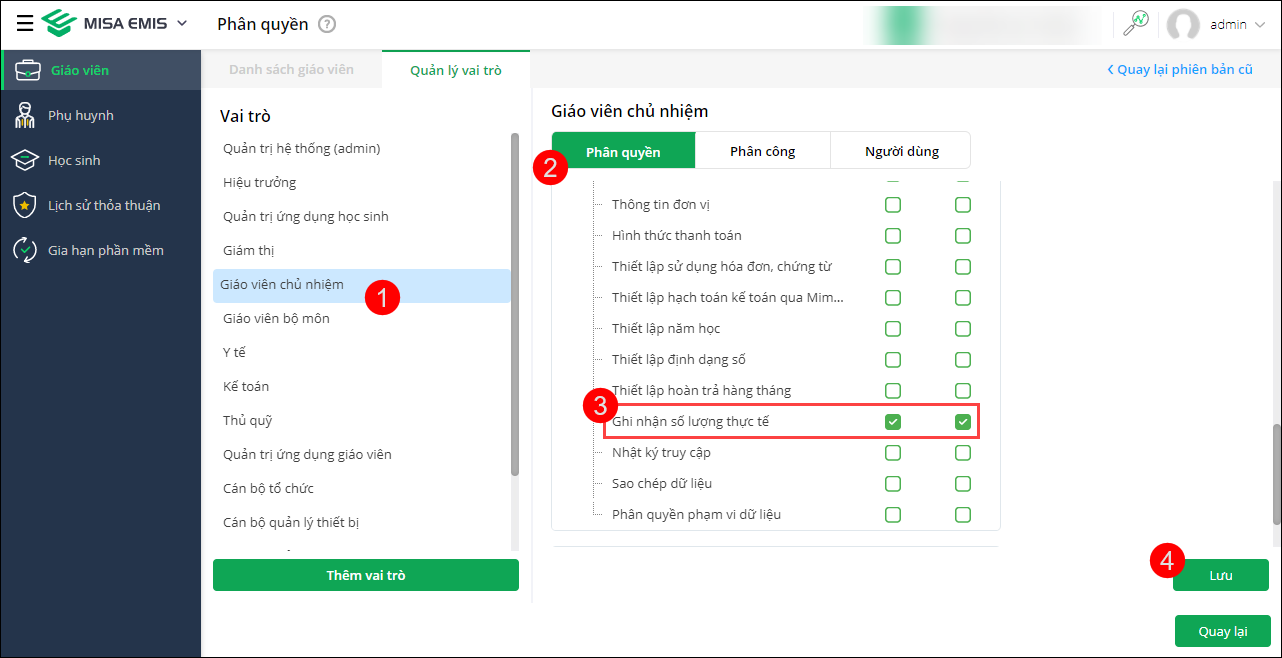
Task: Click Quay lại phiên bản cũ link
Action: coord(1179,70)
